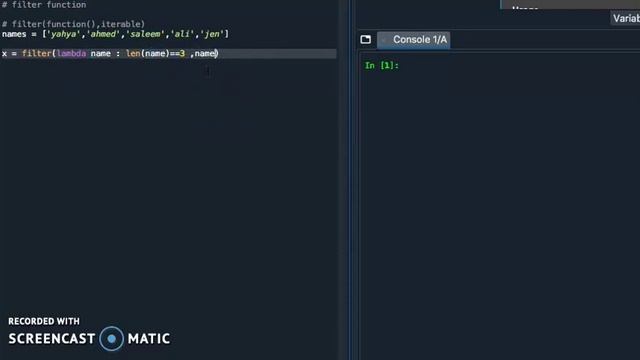This screenshot has width=640, height=360.
Task: Click the In [1]: console prompt
Action: [382, 65]
